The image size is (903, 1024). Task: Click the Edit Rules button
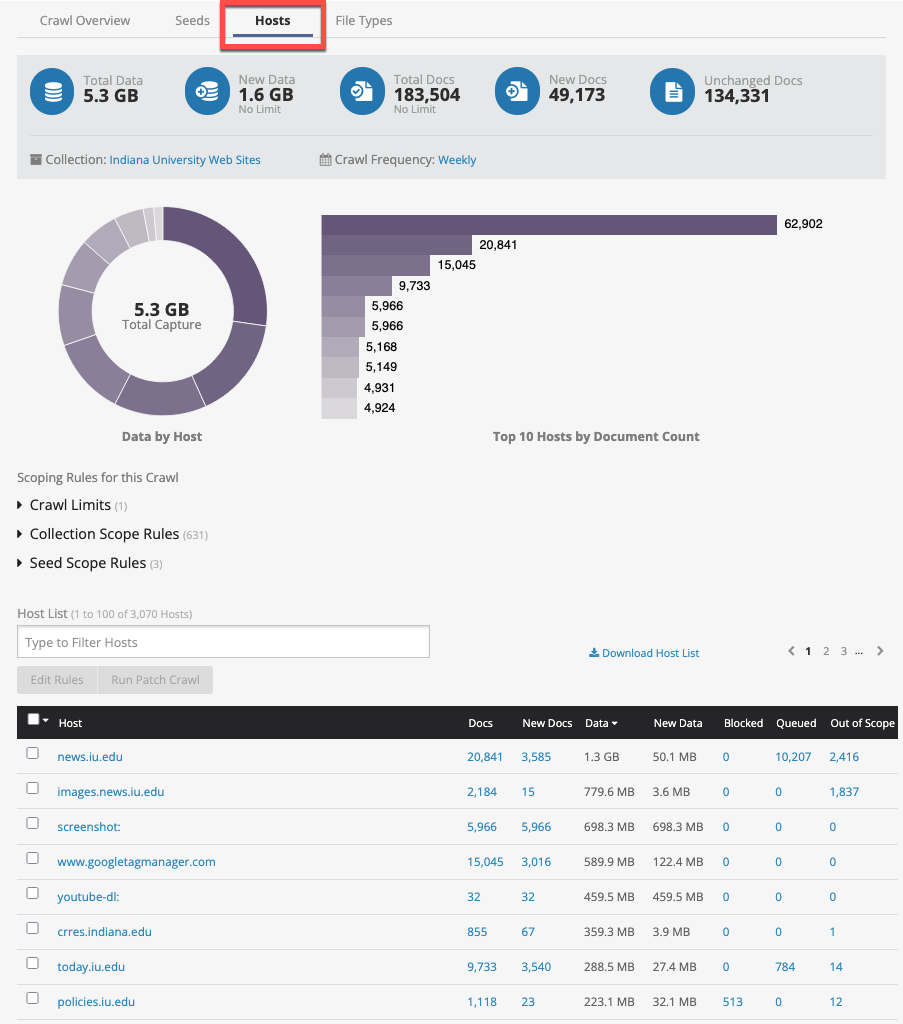pyautogui.click(x=57, y=680)
